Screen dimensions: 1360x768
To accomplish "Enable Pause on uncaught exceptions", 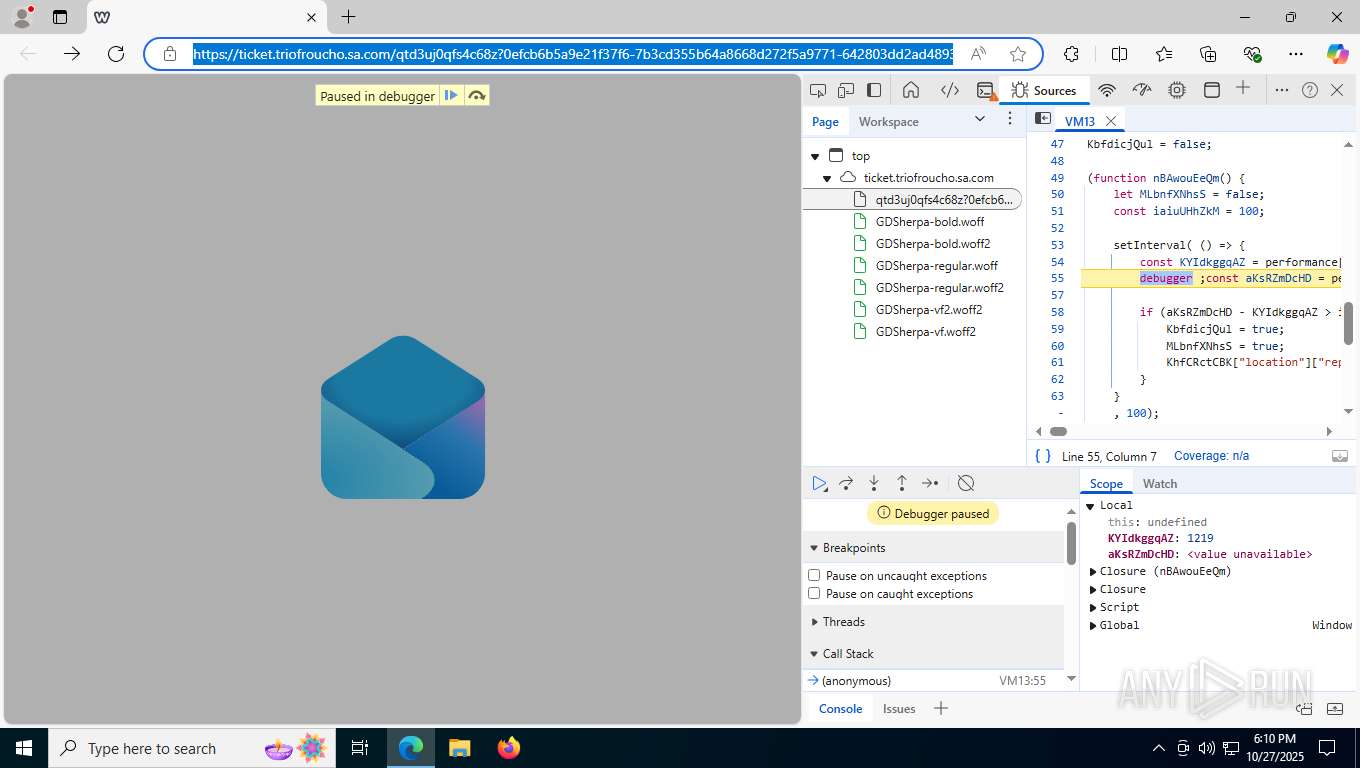I will click(814, 575).
